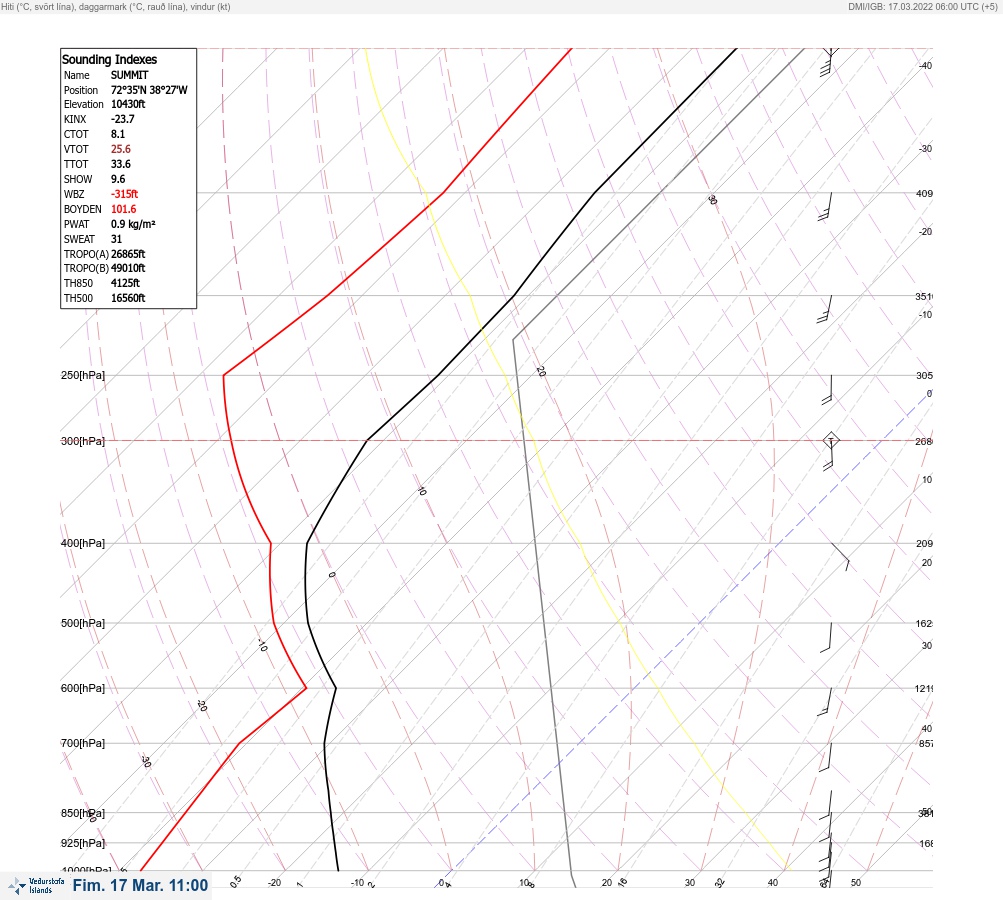This screenshot has width=1003, height=900.
Task: Click the '700[hPa]' pressure label
Action: click(x=83, y=743)
